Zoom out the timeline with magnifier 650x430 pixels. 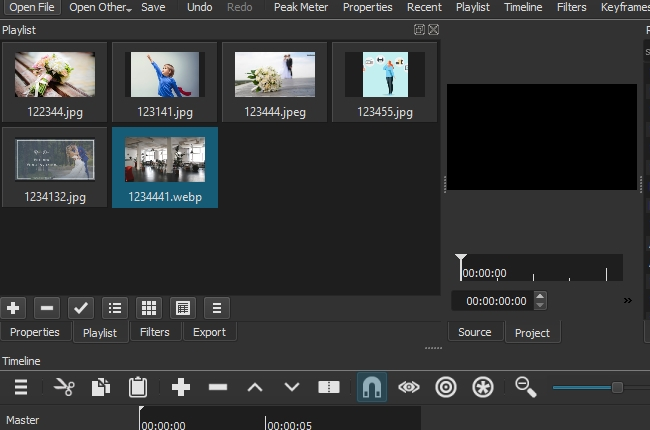coord(526,387)
